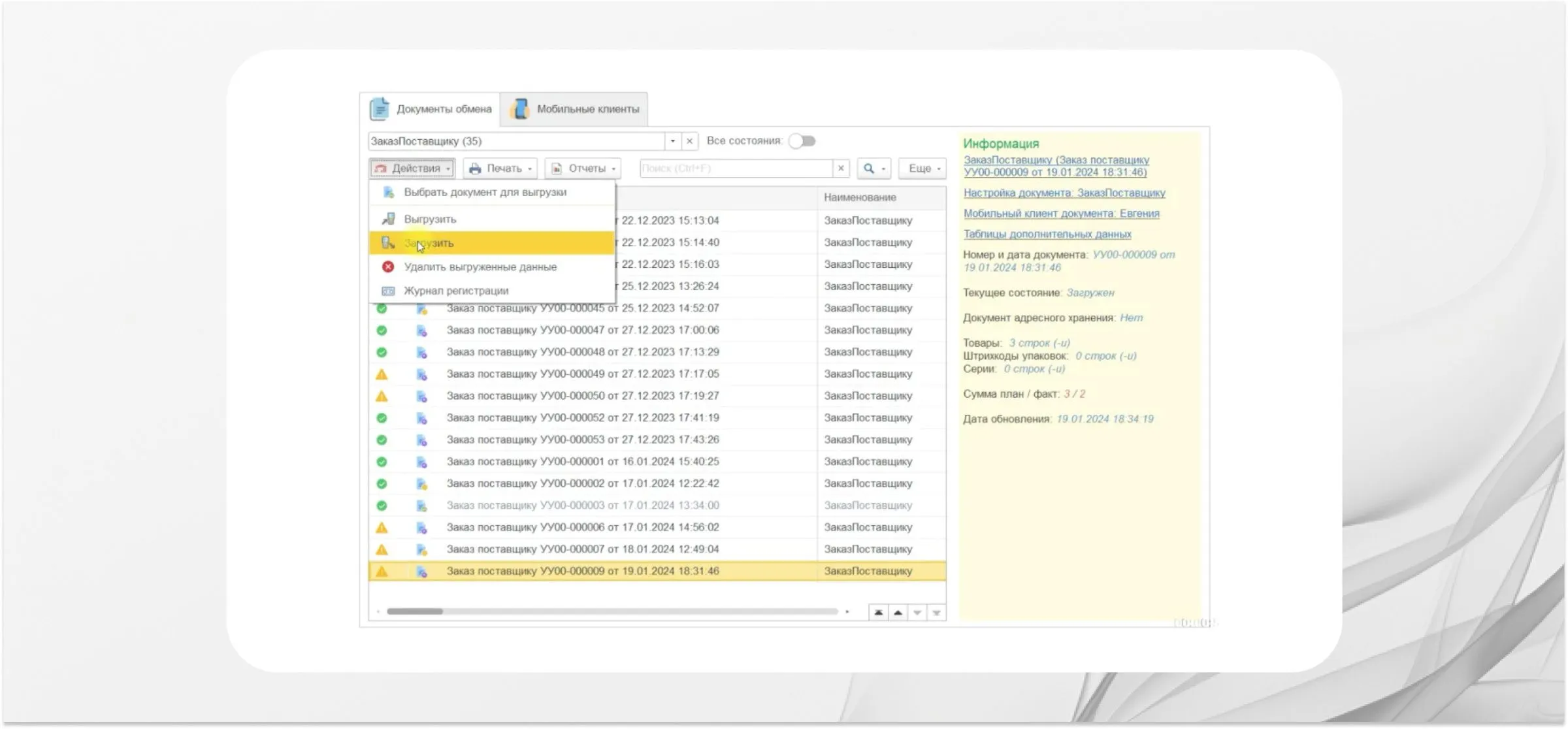Click green status icon of order УУ00-000047

(x=382, y=331)
